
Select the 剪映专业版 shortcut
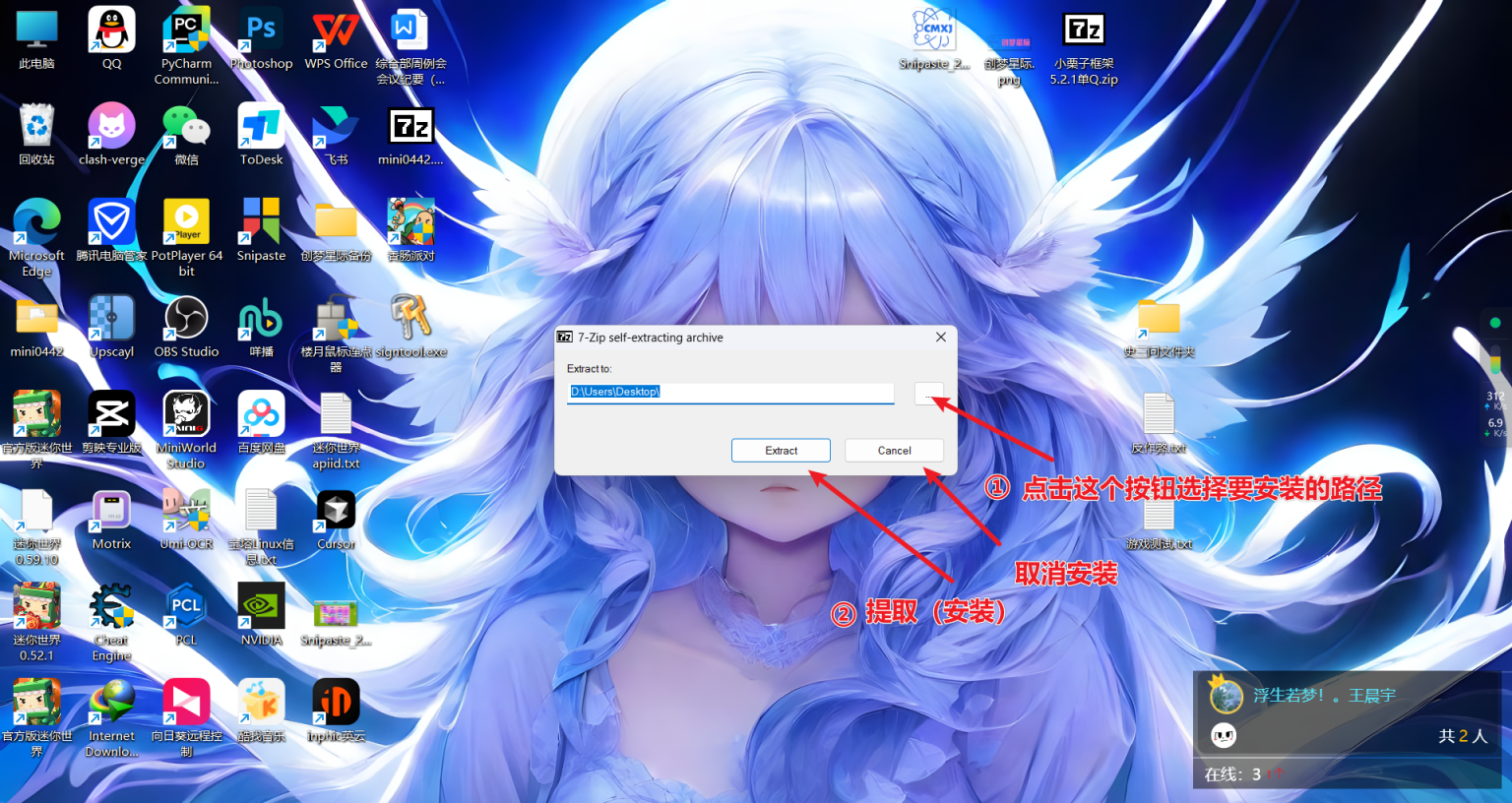click(111, 424)
